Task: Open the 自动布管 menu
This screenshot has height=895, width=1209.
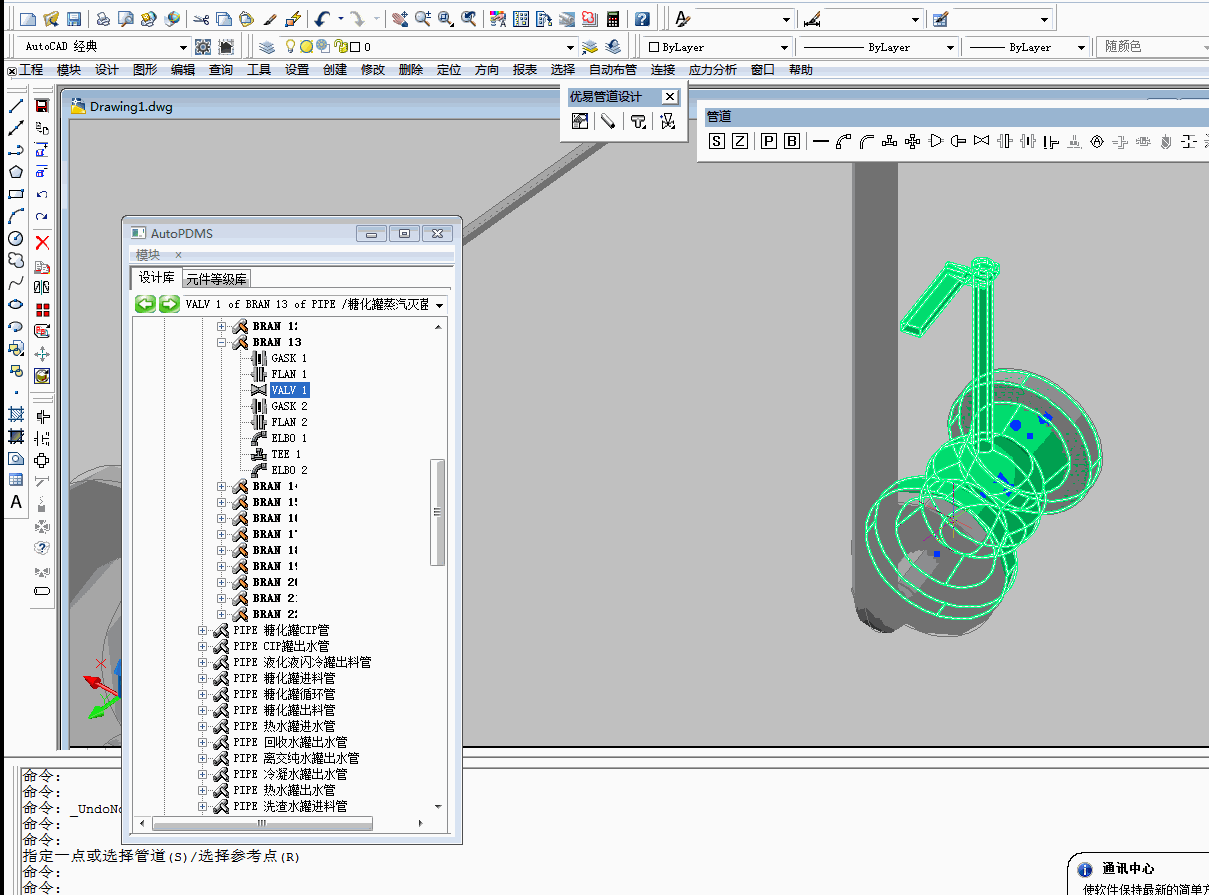Action: point(613,70)
